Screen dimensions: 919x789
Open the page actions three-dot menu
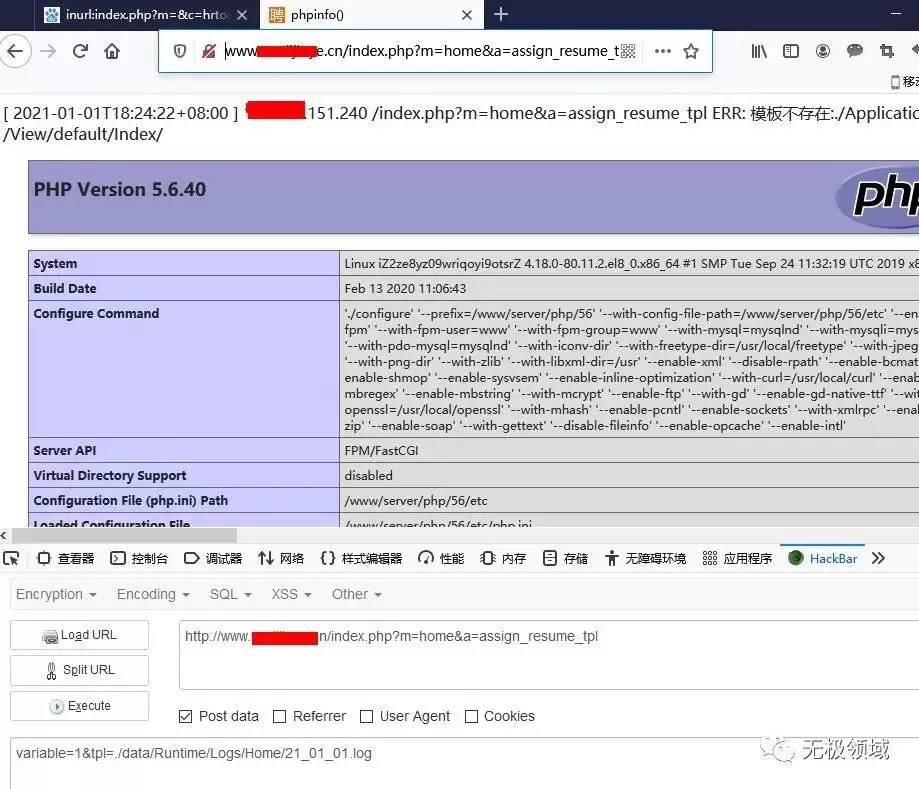click(x=662, y=52)
